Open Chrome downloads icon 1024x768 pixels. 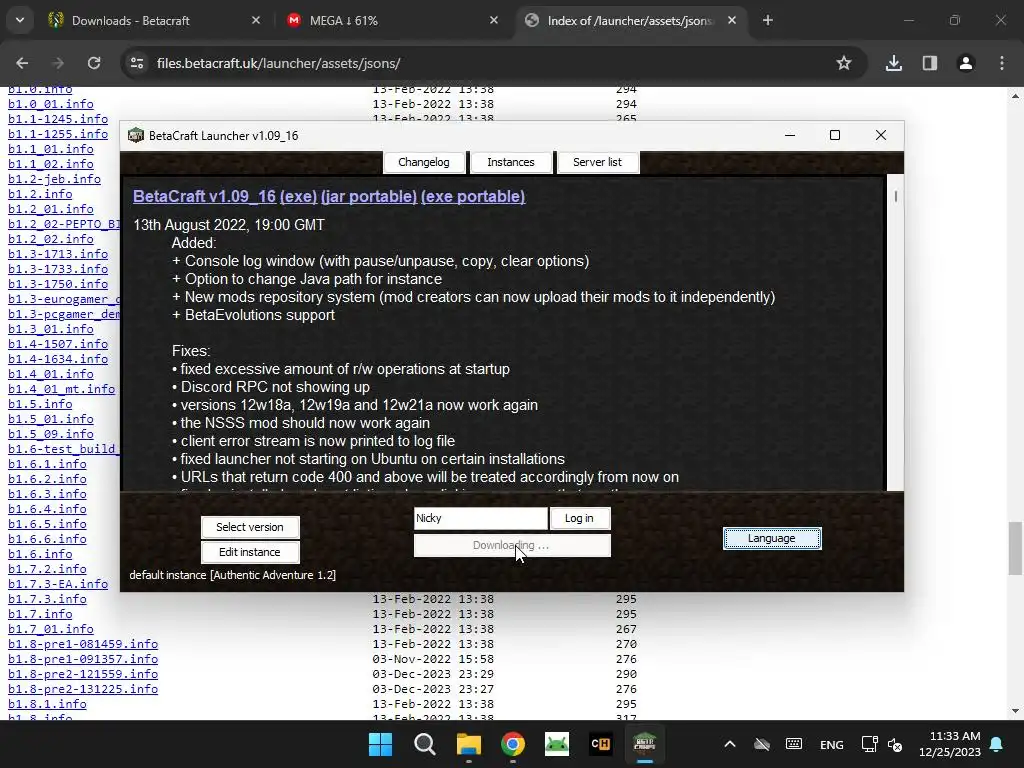pos(894,63)
